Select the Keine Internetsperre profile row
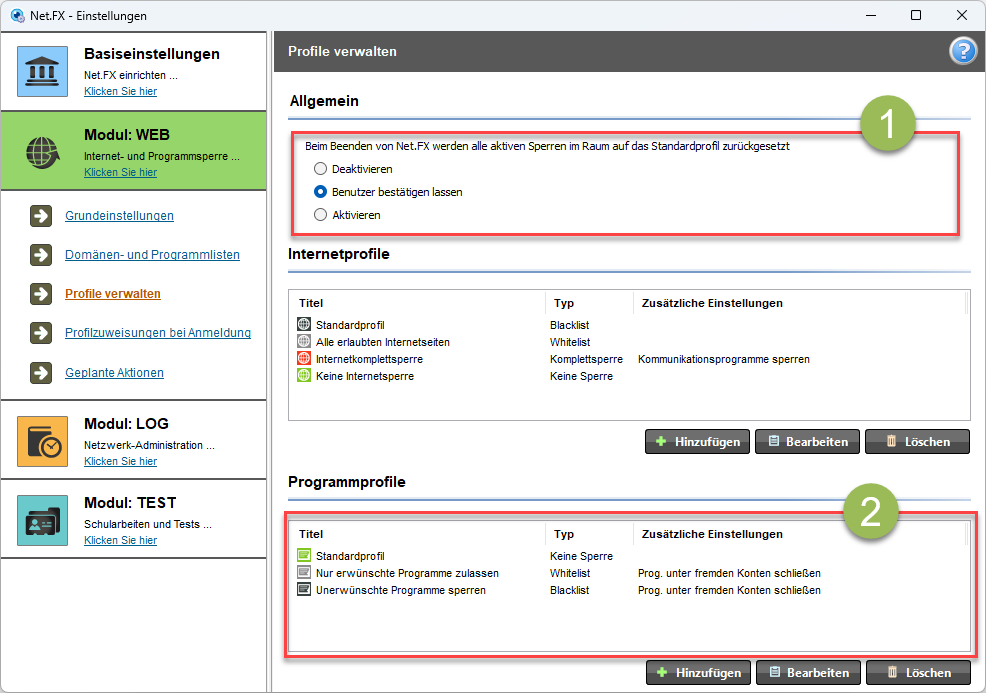 click(629, 376)
